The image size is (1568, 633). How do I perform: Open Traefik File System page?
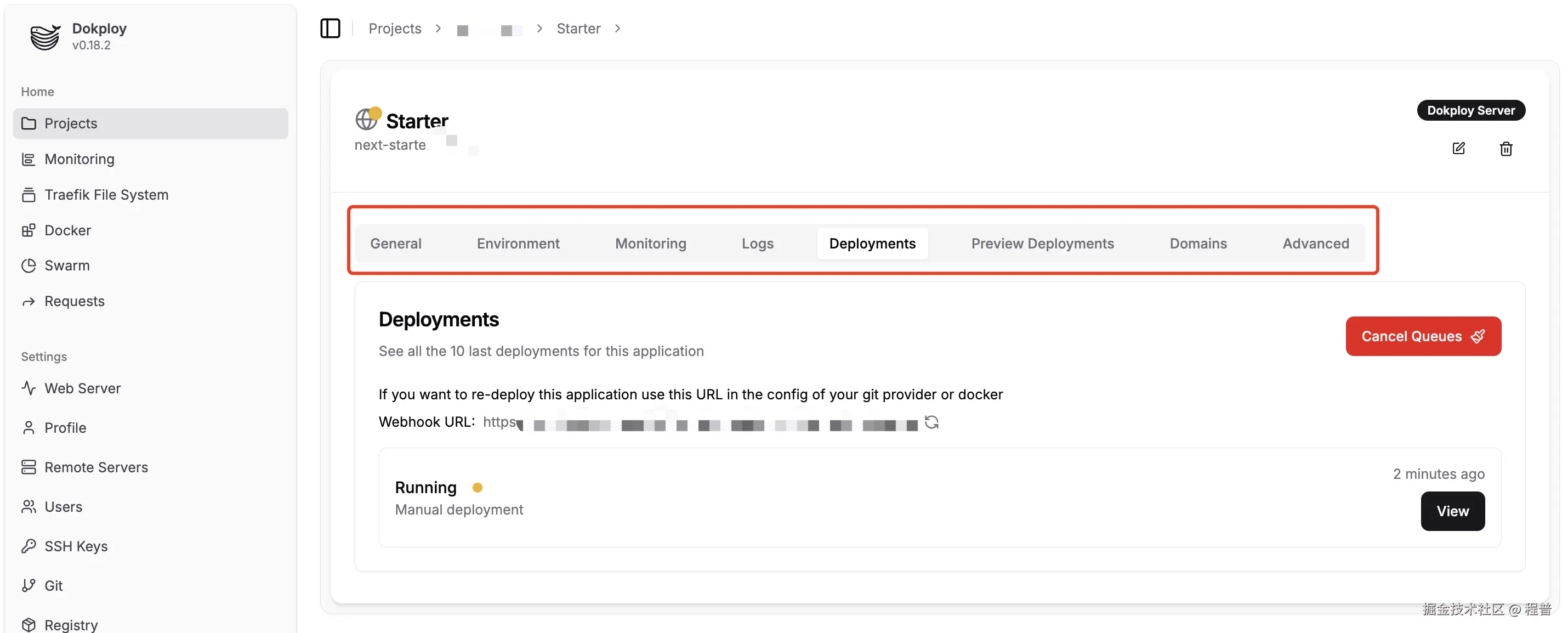click(x=106, y=194)
